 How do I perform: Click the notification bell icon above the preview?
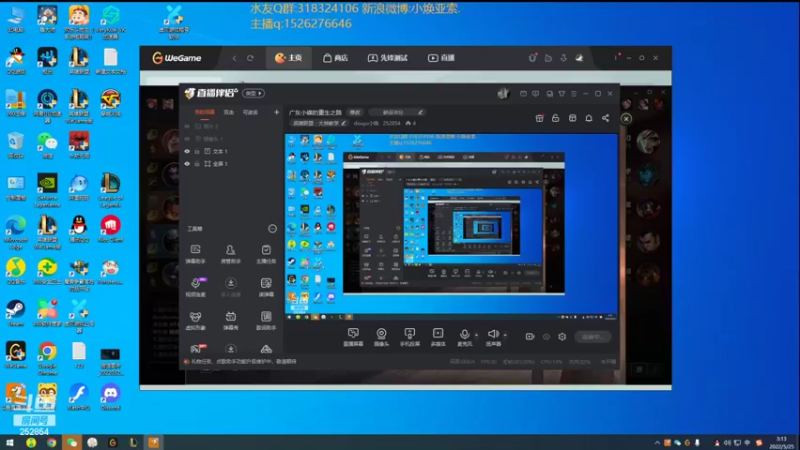[x=589, y=118]
